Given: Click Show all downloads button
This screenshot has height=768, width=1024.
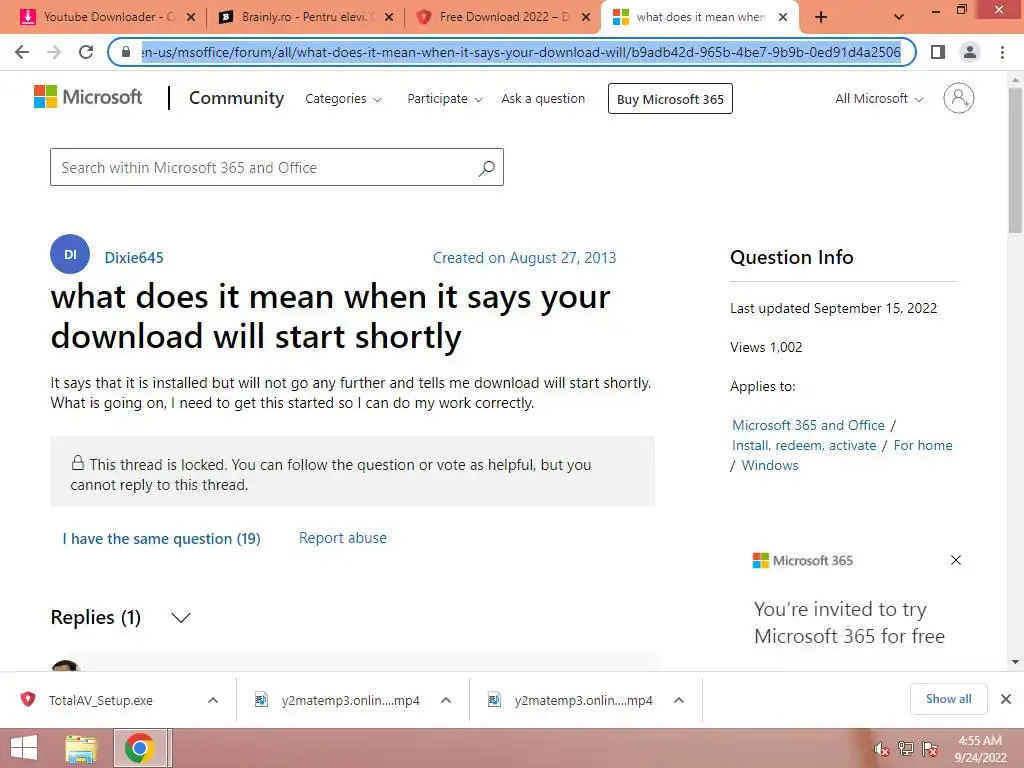Looking at the screenshot, I should tap(948, 699).
